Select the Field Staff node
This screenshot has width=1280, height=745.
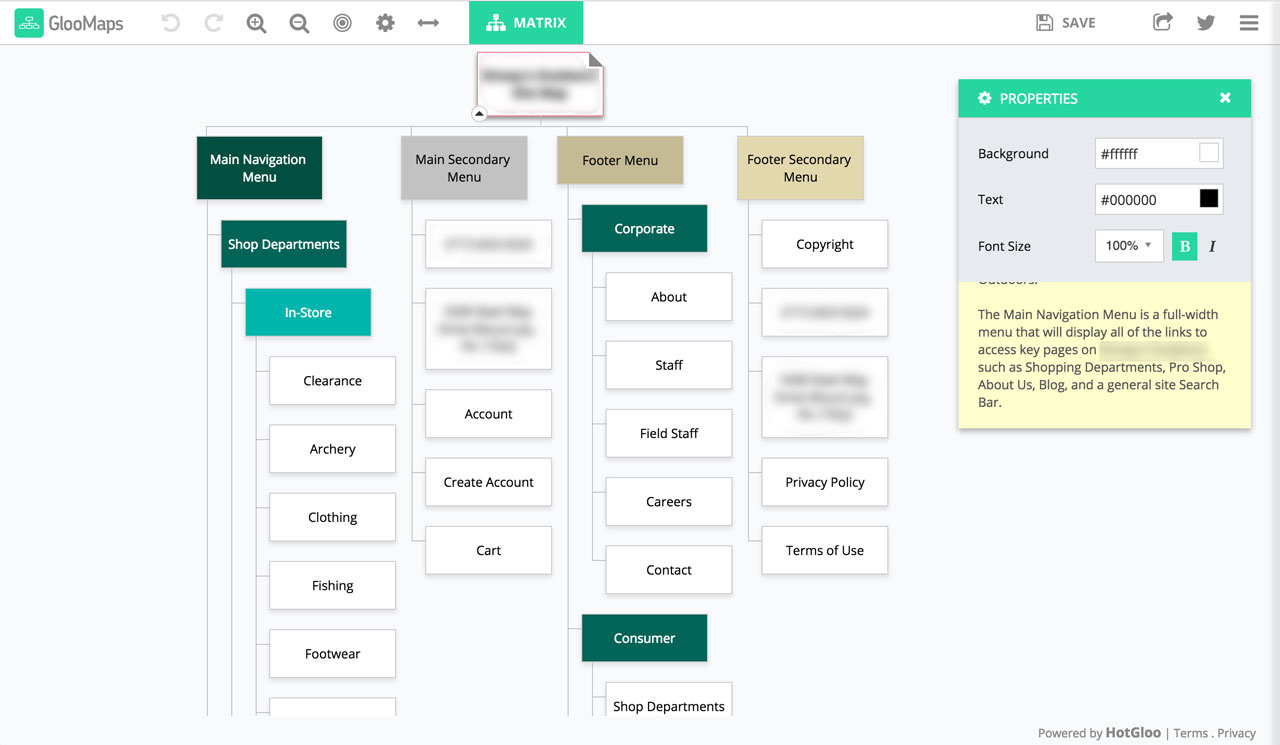point(669,433)
